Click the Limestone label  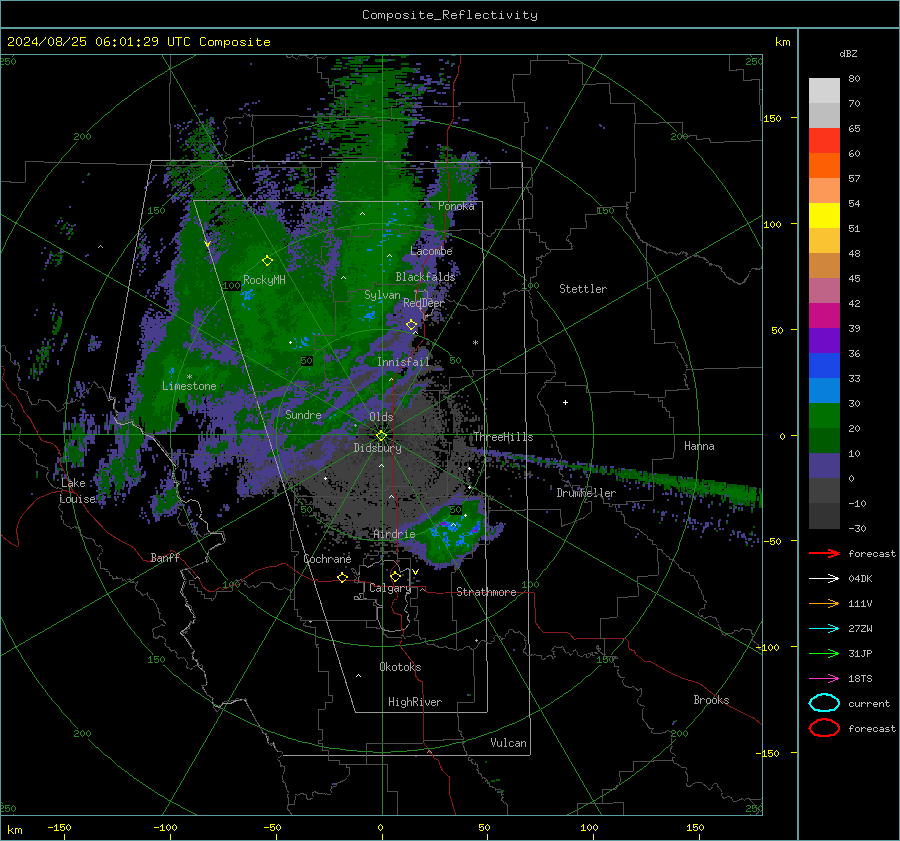(189, 386)
